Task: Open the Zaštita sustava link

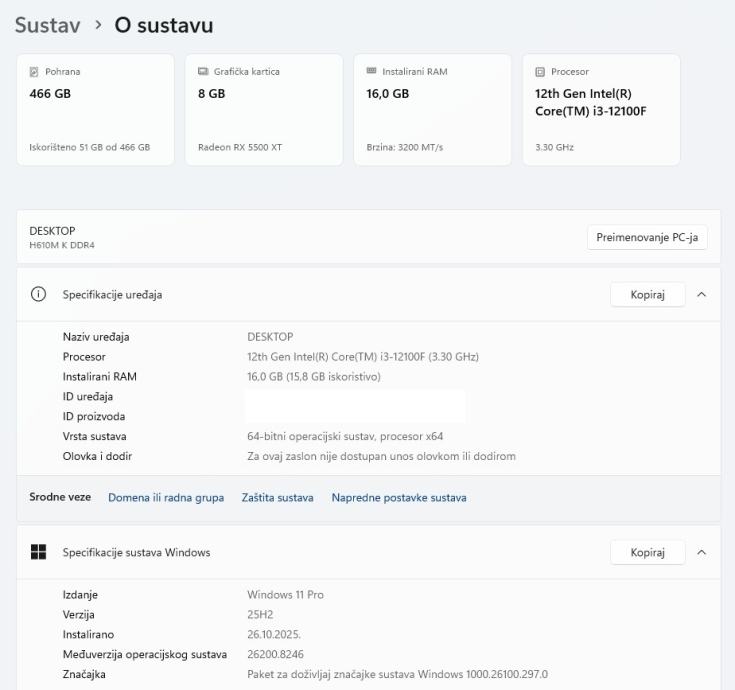Action: (x=277, y=498)
